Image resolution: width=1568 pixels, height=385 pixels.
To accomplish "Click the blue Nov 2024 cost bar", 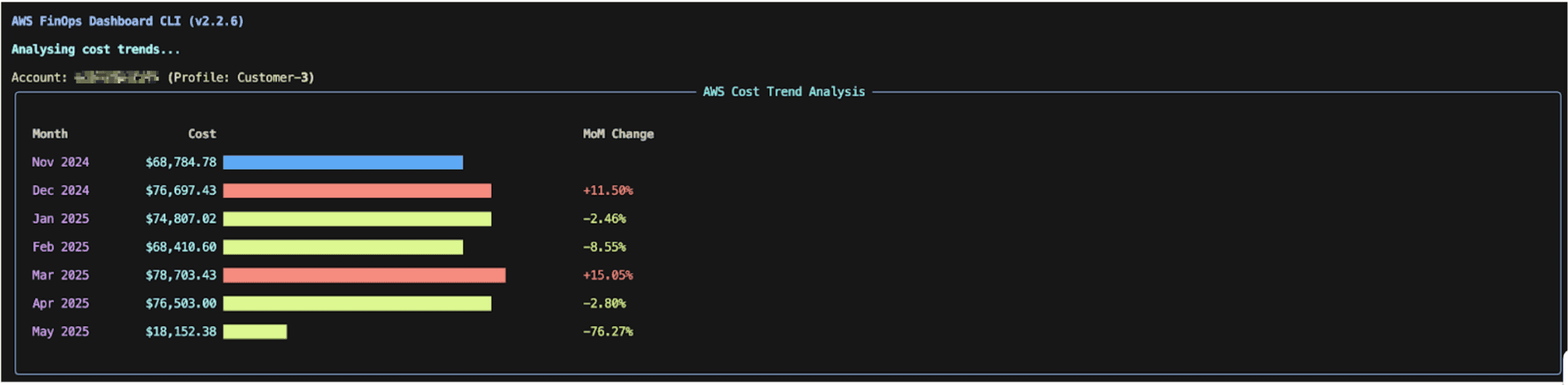I will 343,162.
